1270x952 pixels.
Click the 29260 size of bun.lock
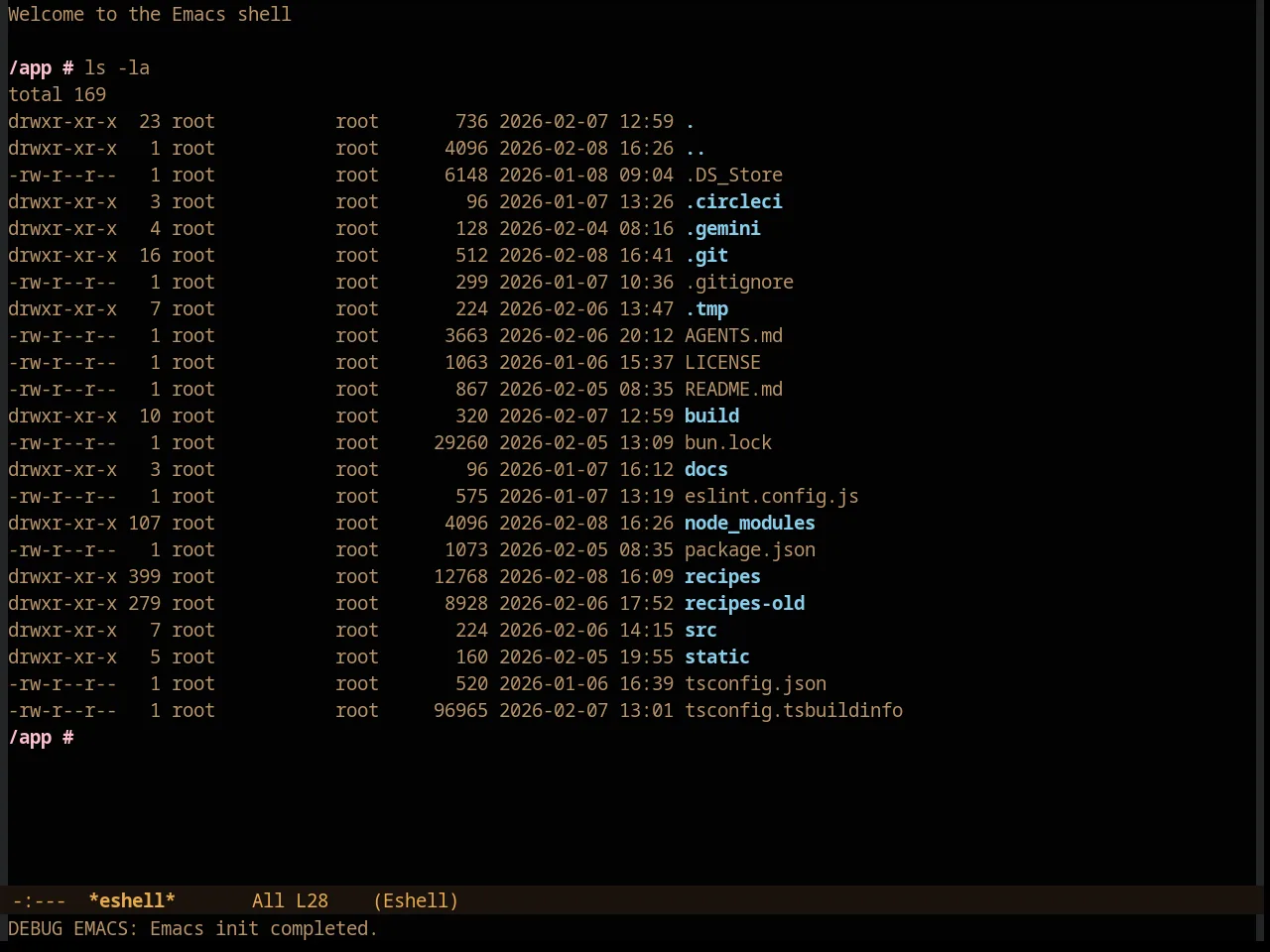point(460,442)
